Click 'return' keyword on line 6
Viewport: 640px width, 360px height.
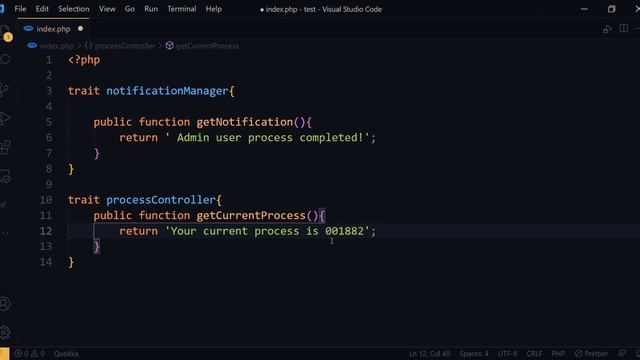[138, 138]
